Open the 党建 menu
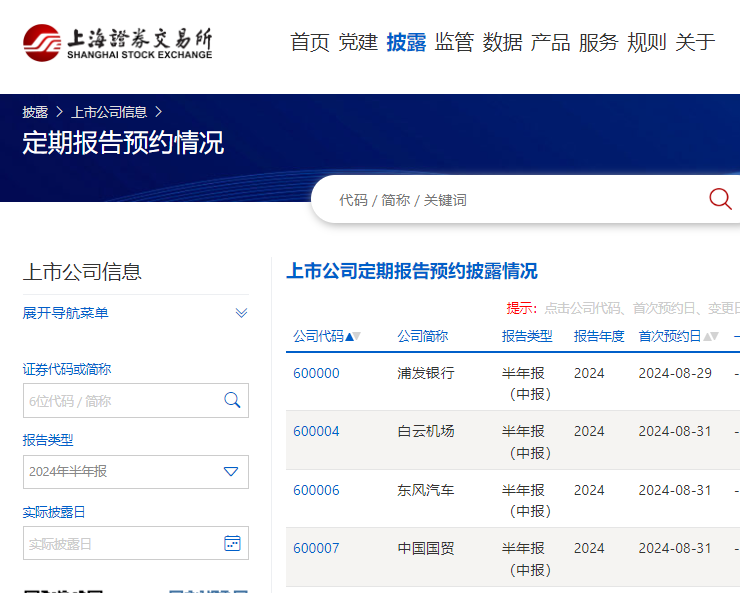The width and height of the screenshot is (740, 593). click(358, 42)
